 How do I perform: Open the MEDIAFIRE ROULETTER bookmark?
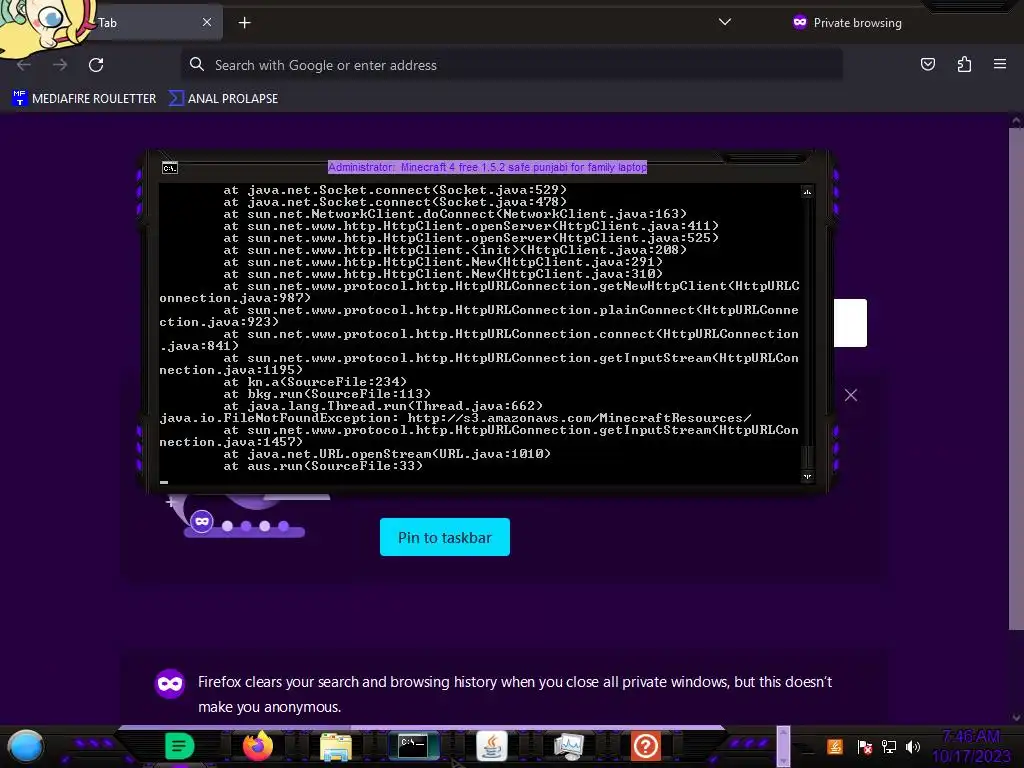(x=84, y=99)
